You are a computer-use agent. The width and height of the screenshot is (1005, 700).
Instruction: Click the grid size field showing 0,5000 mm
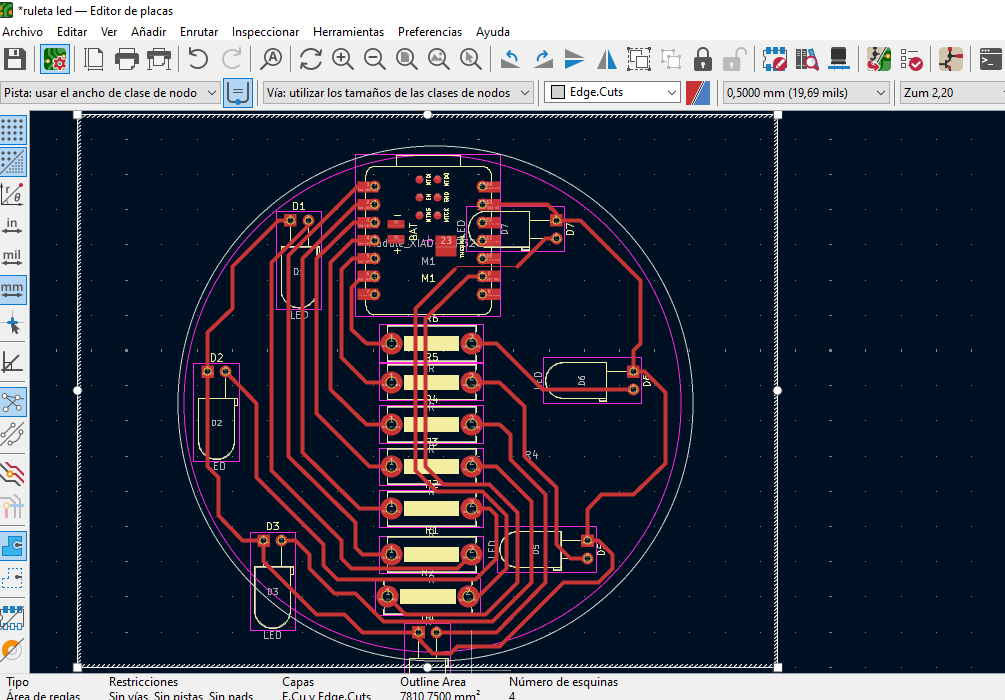[x=805, y=92]
